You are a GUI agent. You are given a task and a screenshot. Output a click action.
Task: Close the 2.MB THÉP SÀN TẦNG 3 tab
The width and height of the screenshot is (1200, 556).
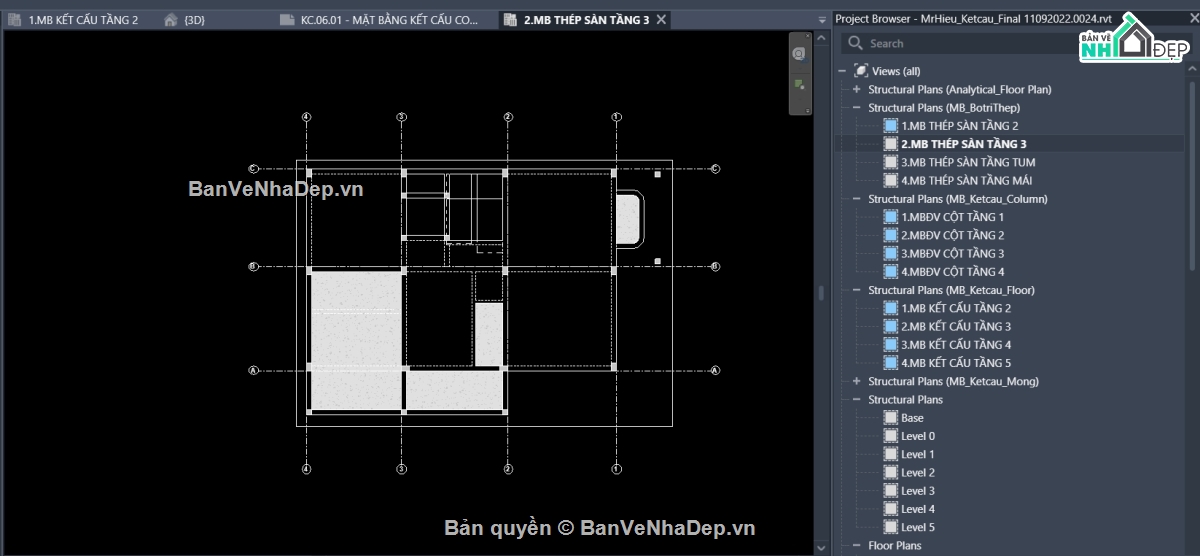(x=661, y=19)
